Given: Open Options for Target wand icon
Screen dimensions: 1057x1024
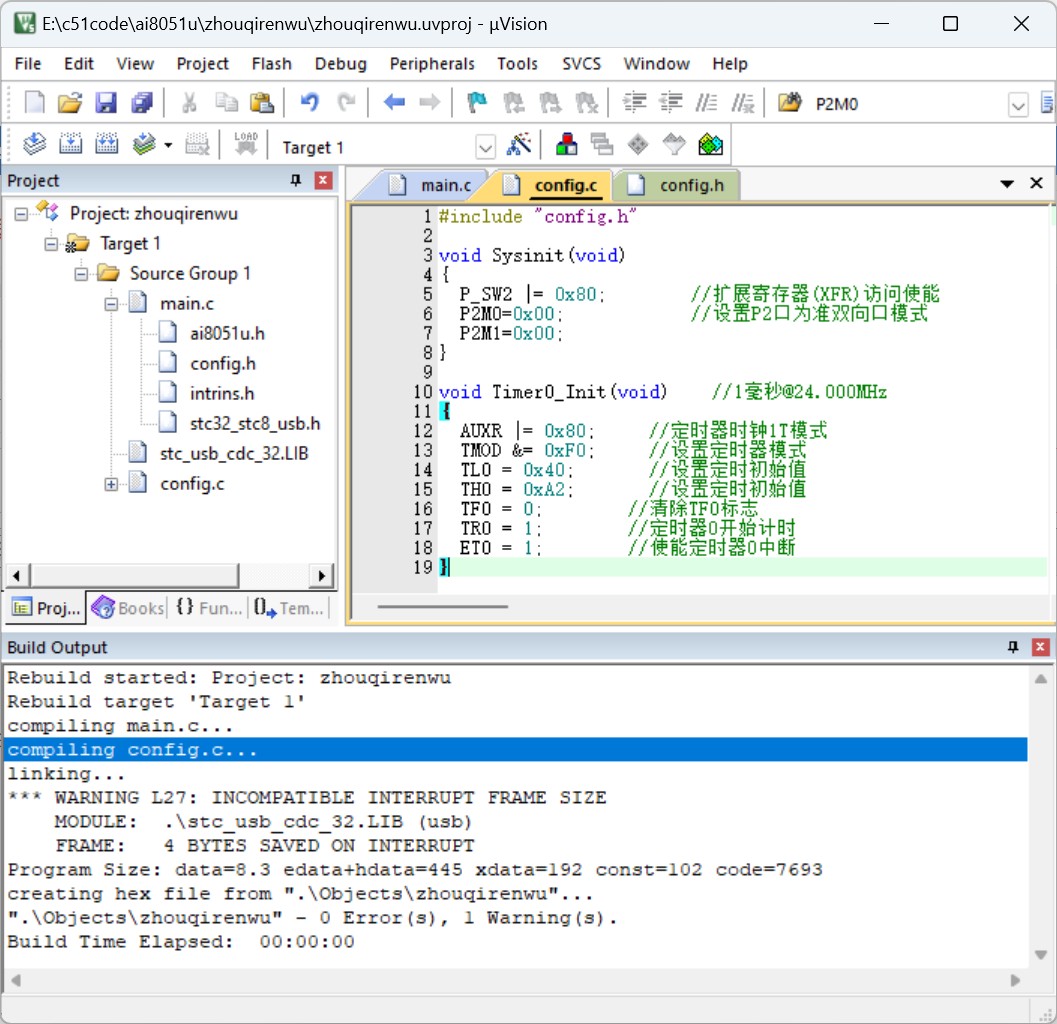Looking at the screenshot, I should tap(518, 144).
